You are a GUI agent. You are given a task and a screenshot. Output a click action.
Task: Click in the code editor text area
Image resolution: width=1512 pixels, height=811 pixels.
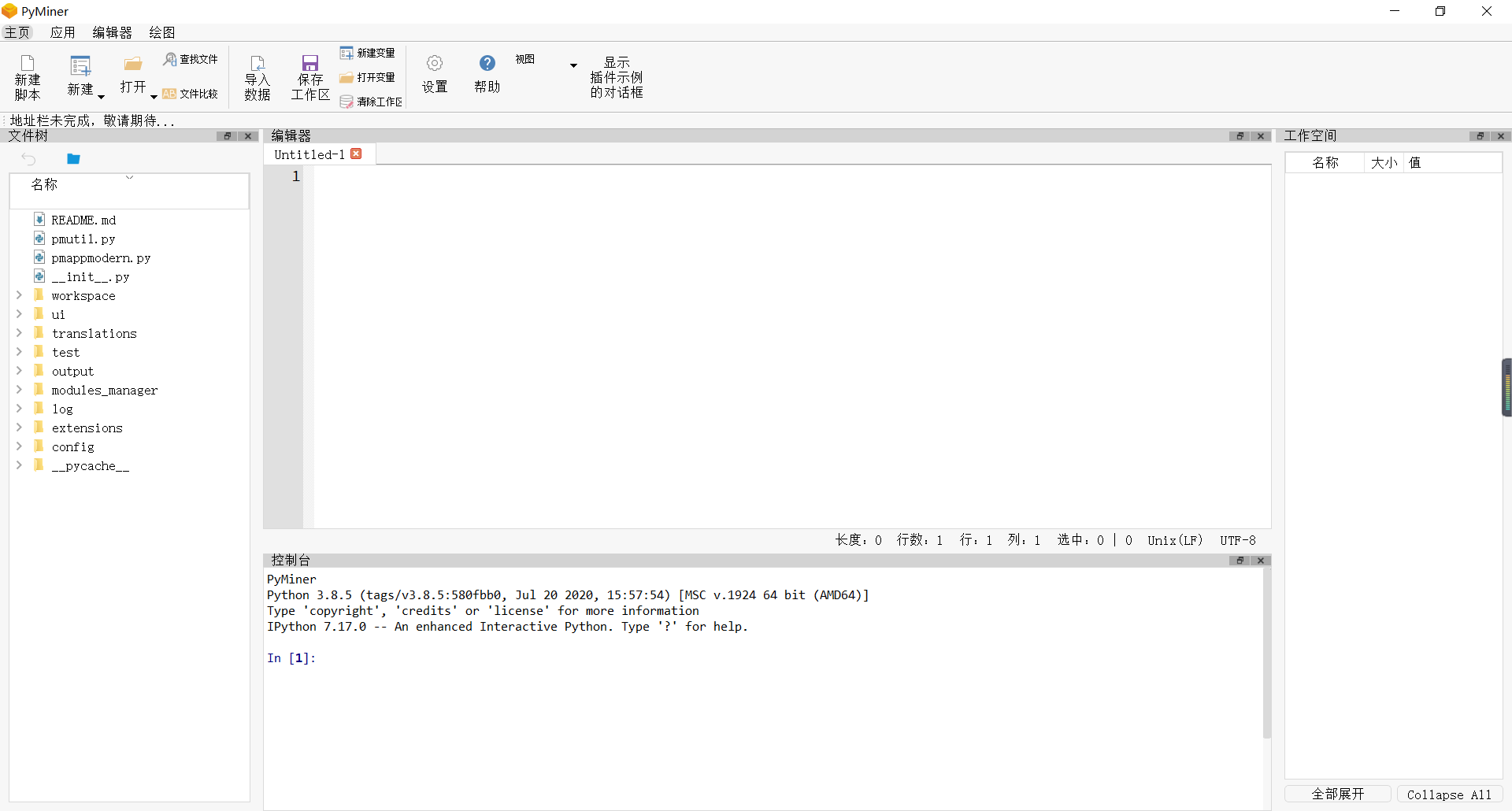coord(791,346)
